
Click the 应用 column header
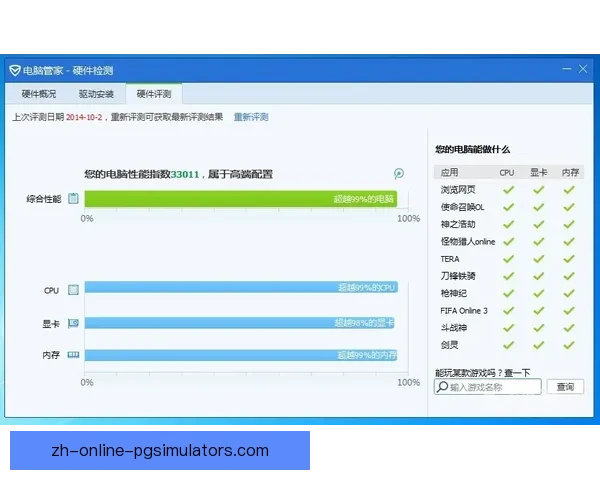click(x=449, y=173)
